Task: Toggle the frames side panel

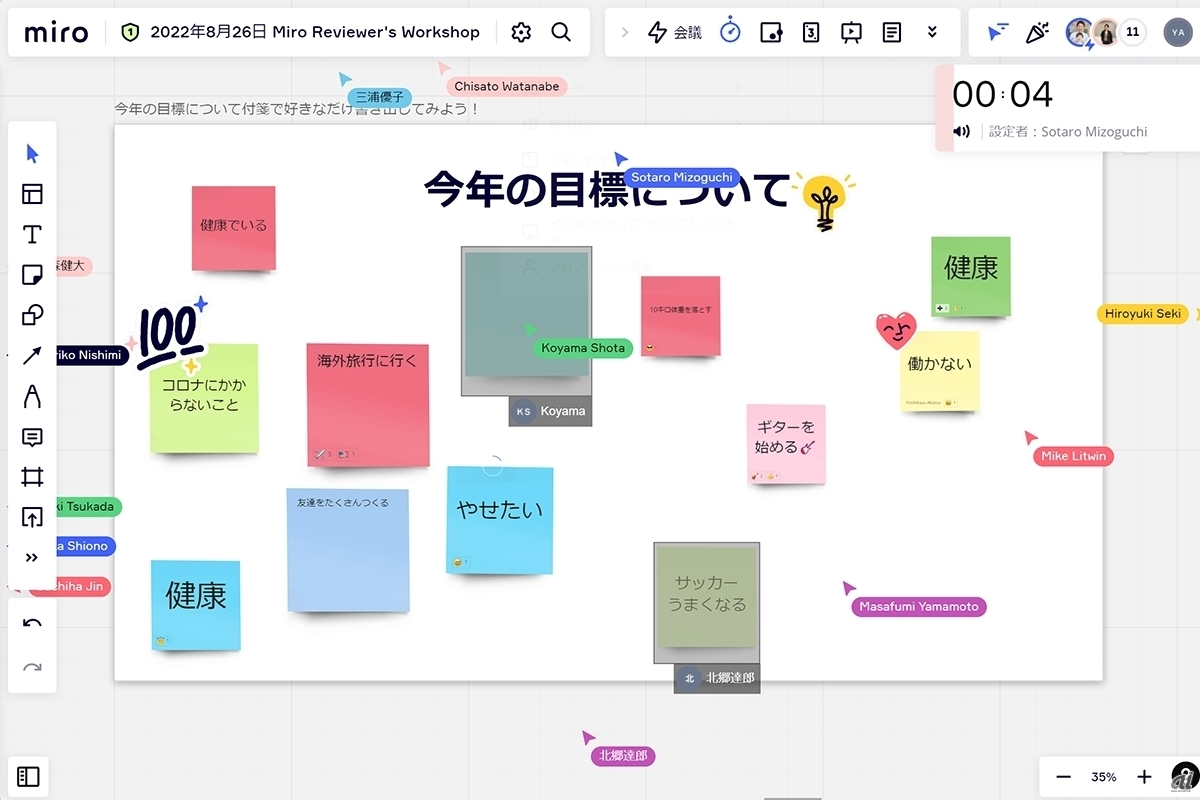Action: (28, 776)
